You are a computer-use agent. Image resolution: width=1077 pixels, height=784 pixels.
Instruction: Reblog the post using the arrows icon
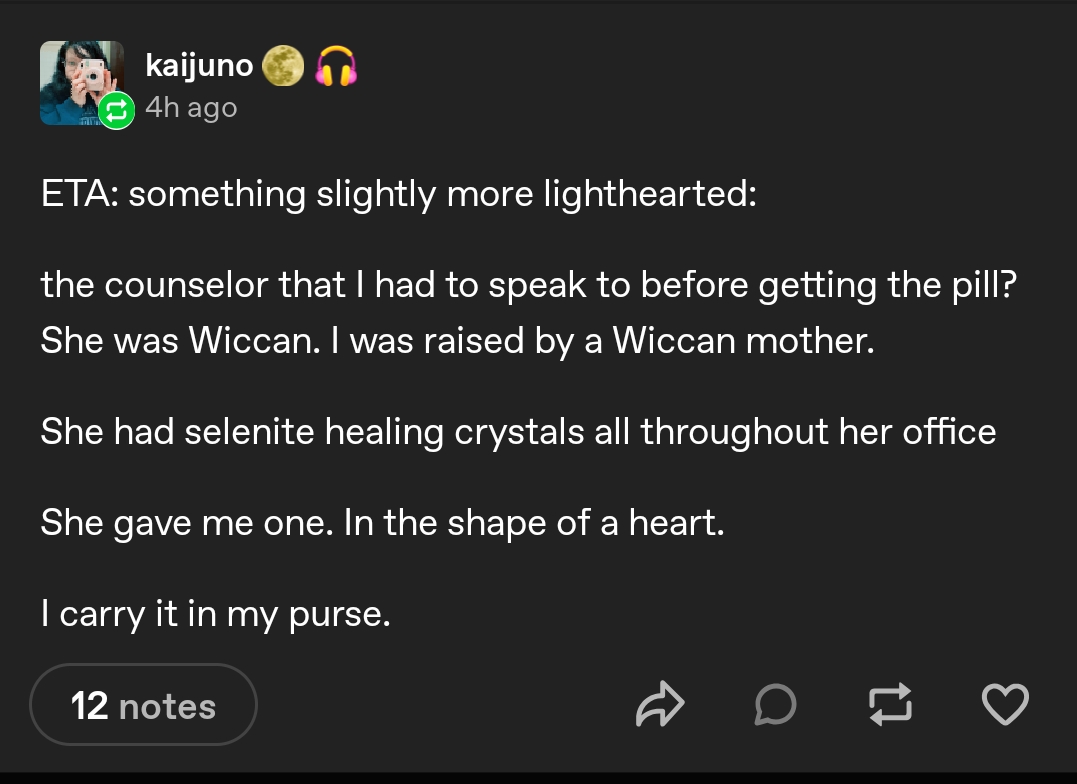coord(890,704)
